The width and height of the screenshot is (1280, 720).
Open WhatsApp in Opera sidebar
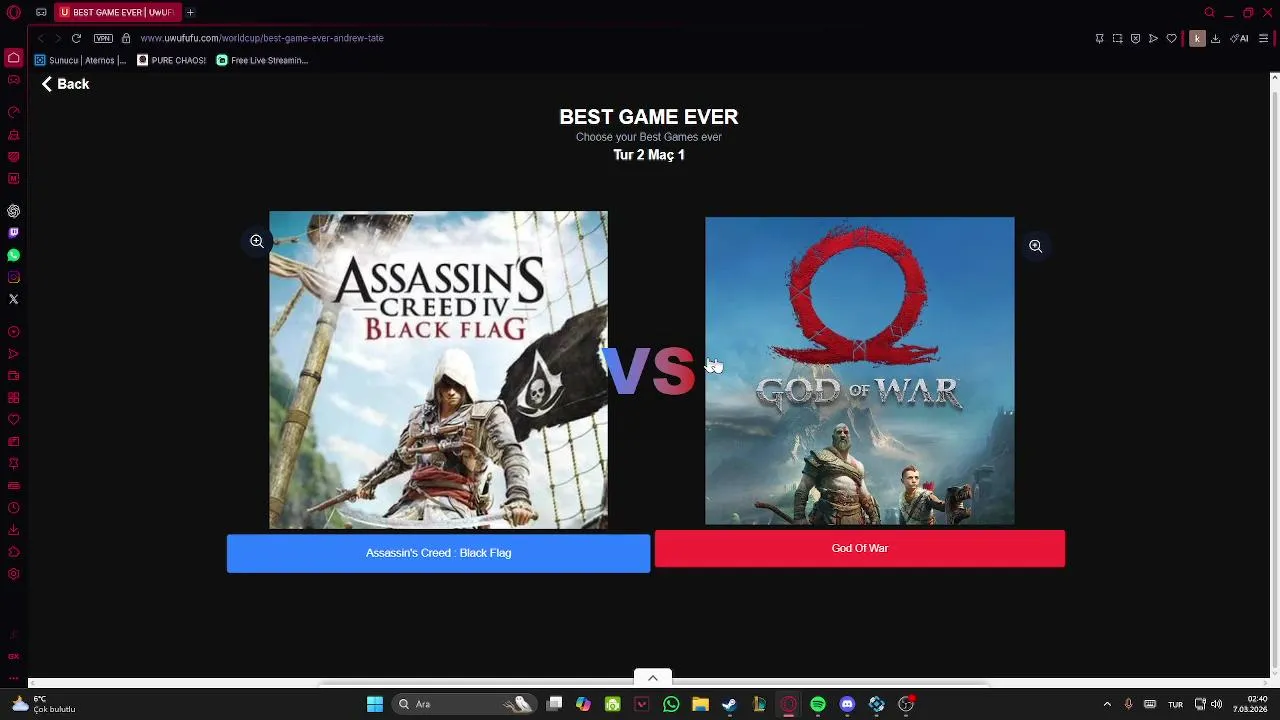click(13, 255)
